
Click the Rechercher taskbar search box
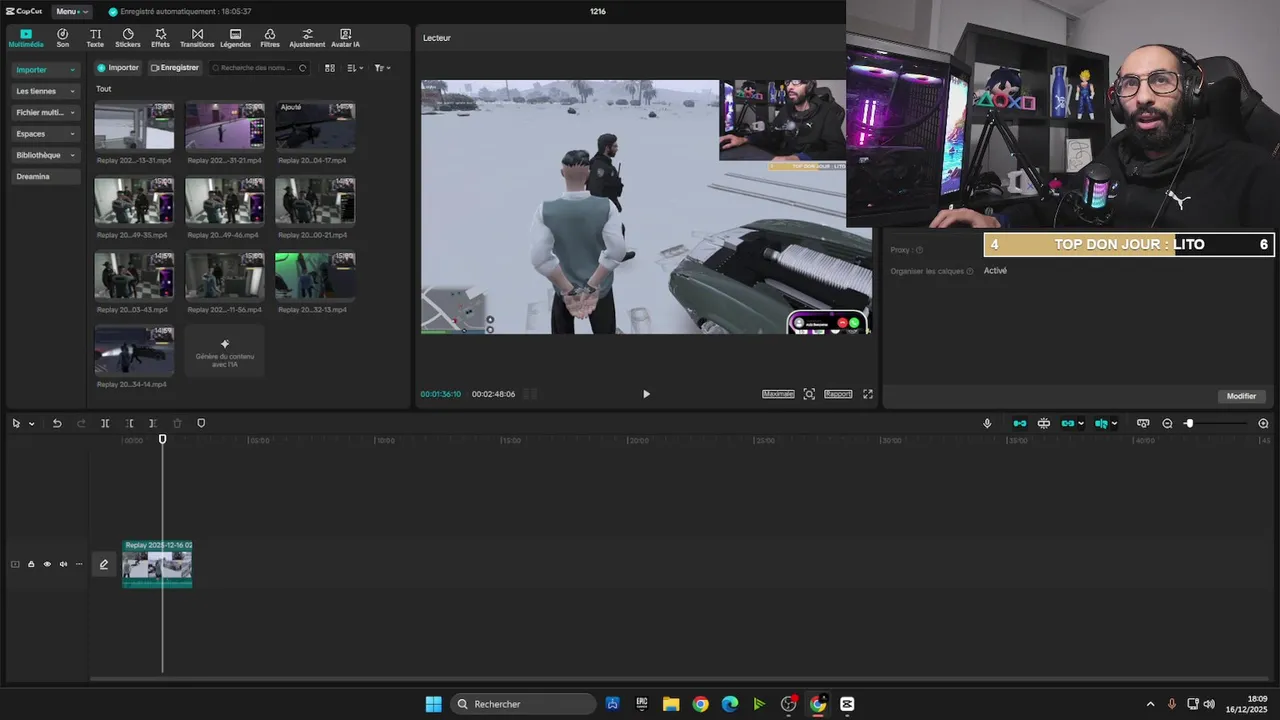[524, 704]
